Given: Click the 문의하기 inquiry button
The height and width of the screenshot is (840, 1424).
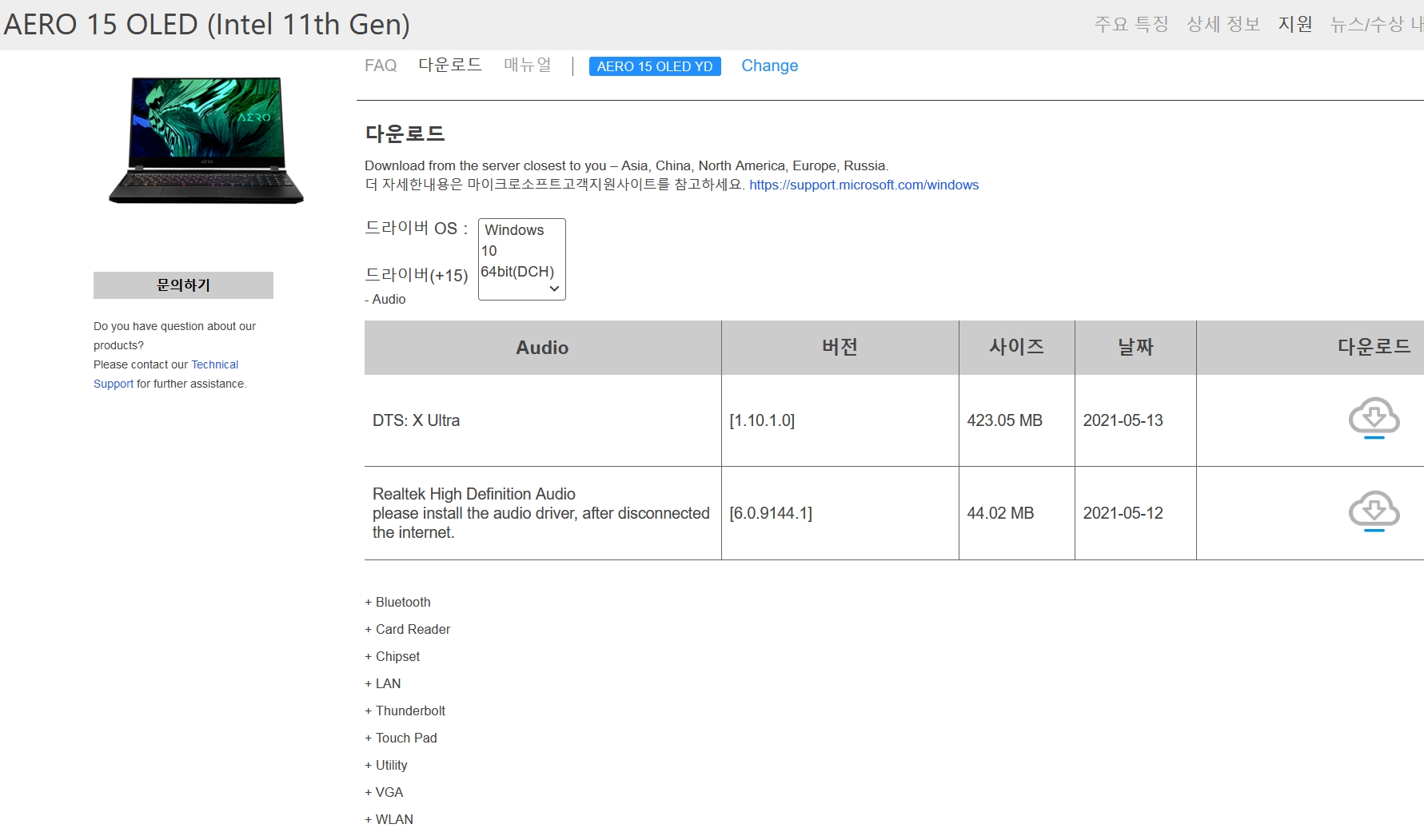Looking at the screenshot, I should 182,285.
